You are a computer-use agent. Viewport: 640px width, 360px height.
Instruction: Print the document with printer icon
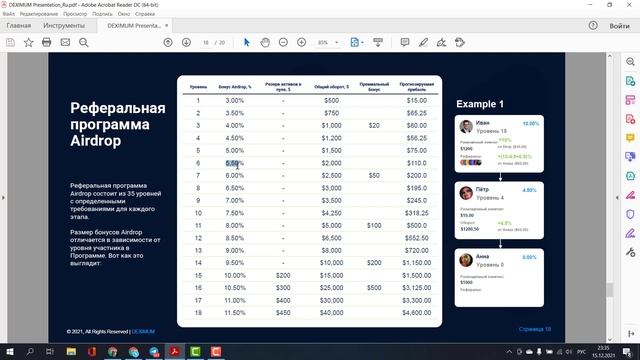tap(47, 42)
